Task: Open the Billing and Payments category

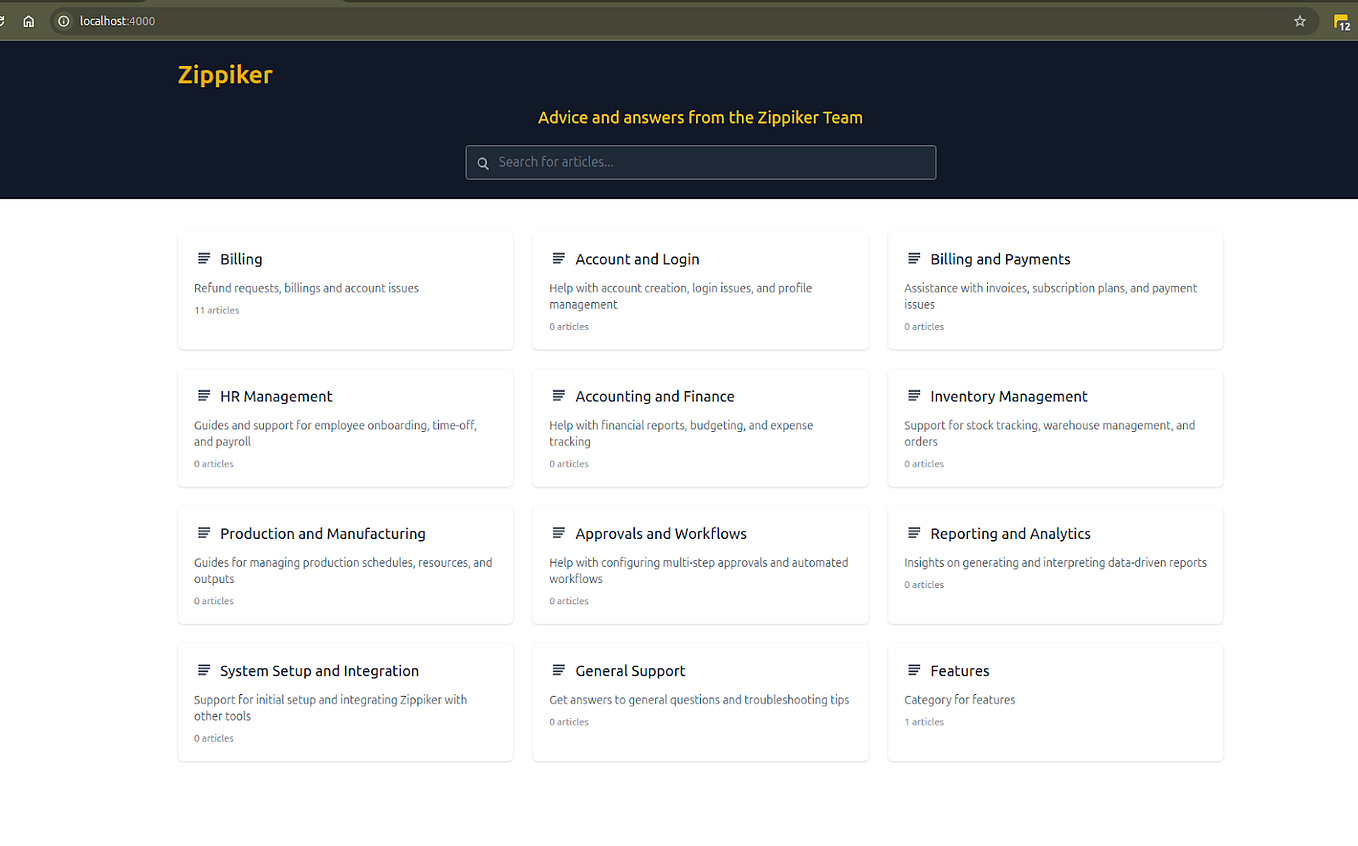Action: coord(1001,258)
